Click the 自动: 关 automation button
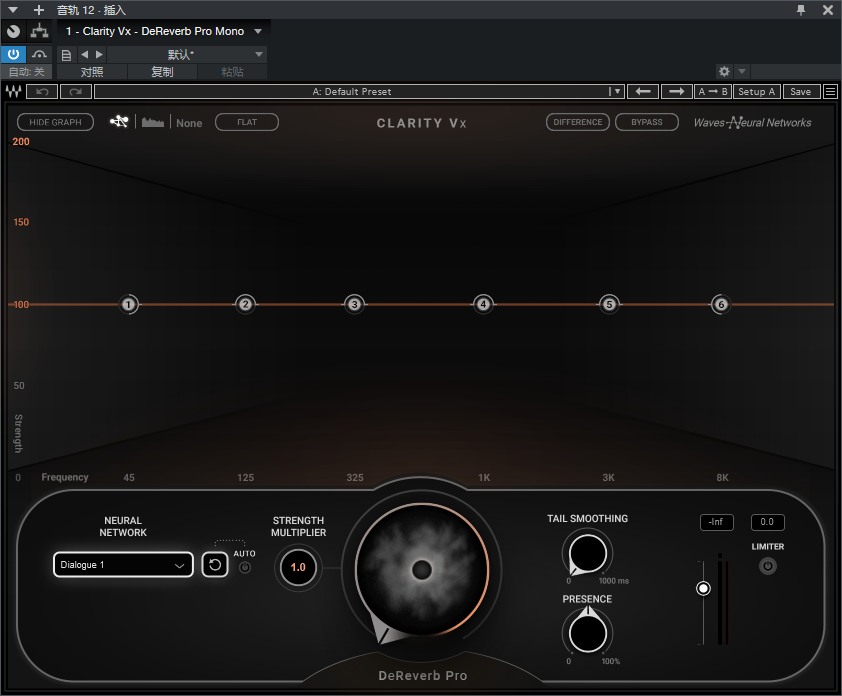 pos(26,72)
